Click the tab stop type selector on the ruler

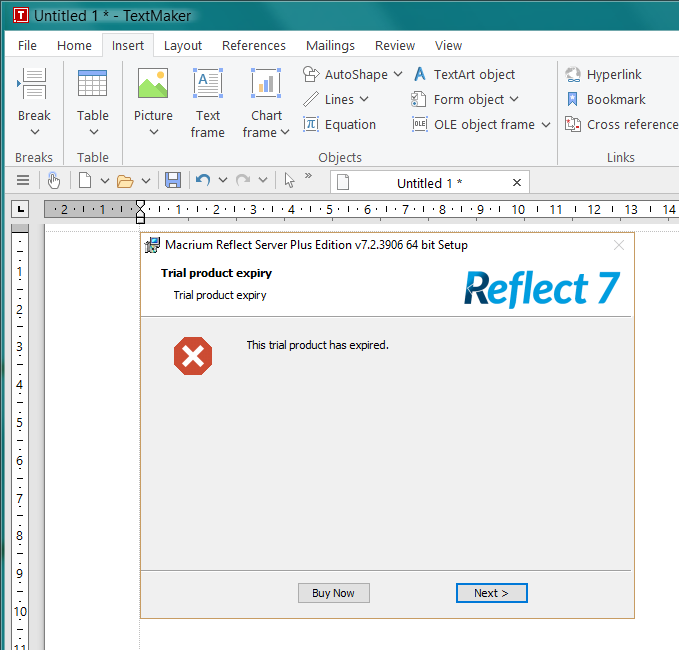21,209
